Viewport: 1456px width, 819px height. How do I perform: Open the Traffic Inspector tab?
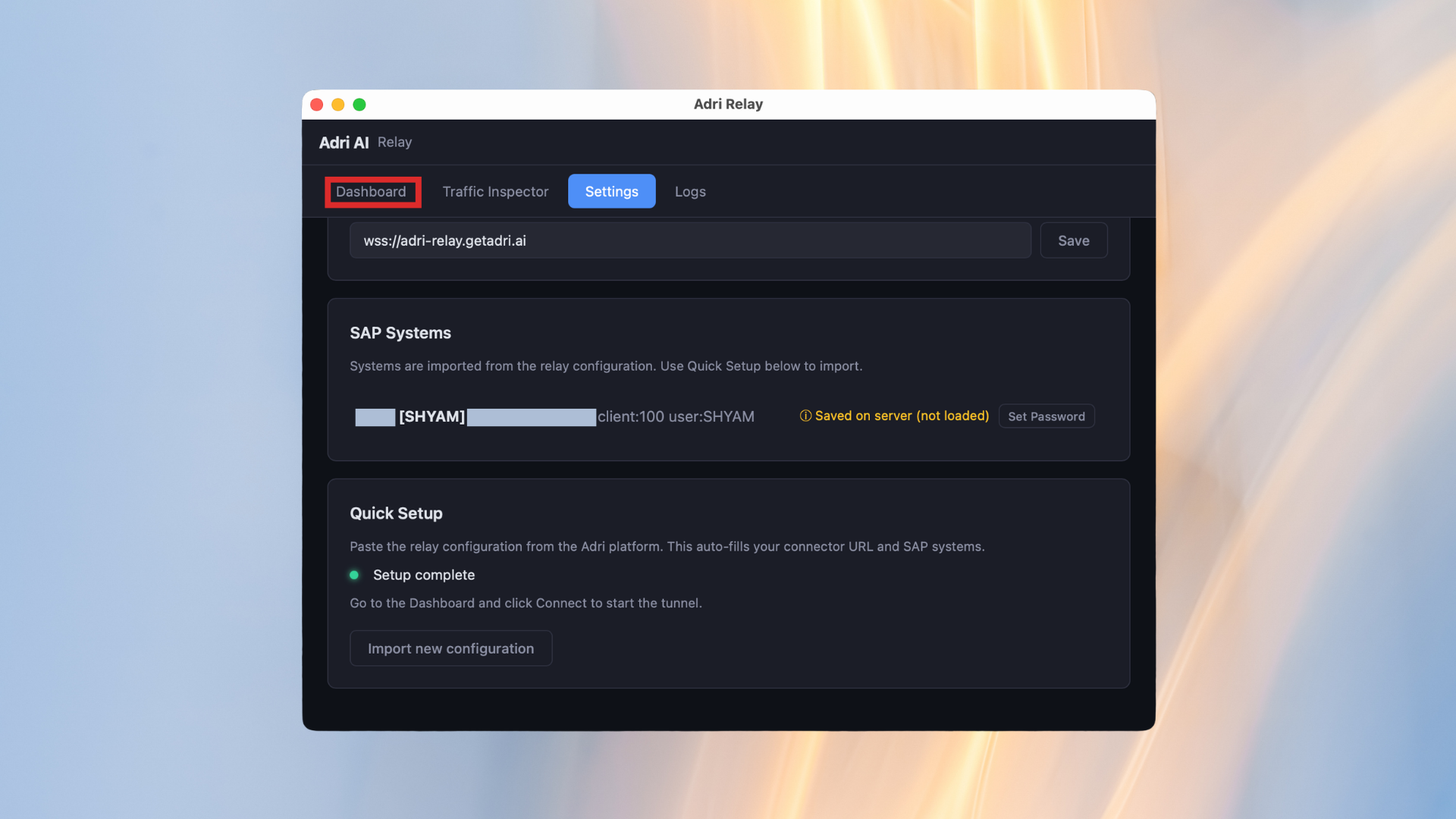[x=495, y=191]
